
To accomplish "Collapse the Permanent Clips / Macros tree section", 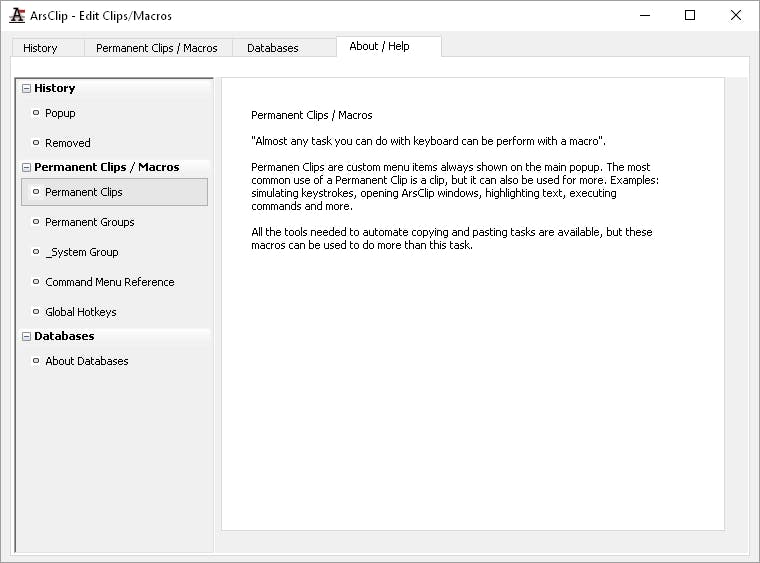I will 27,167.
